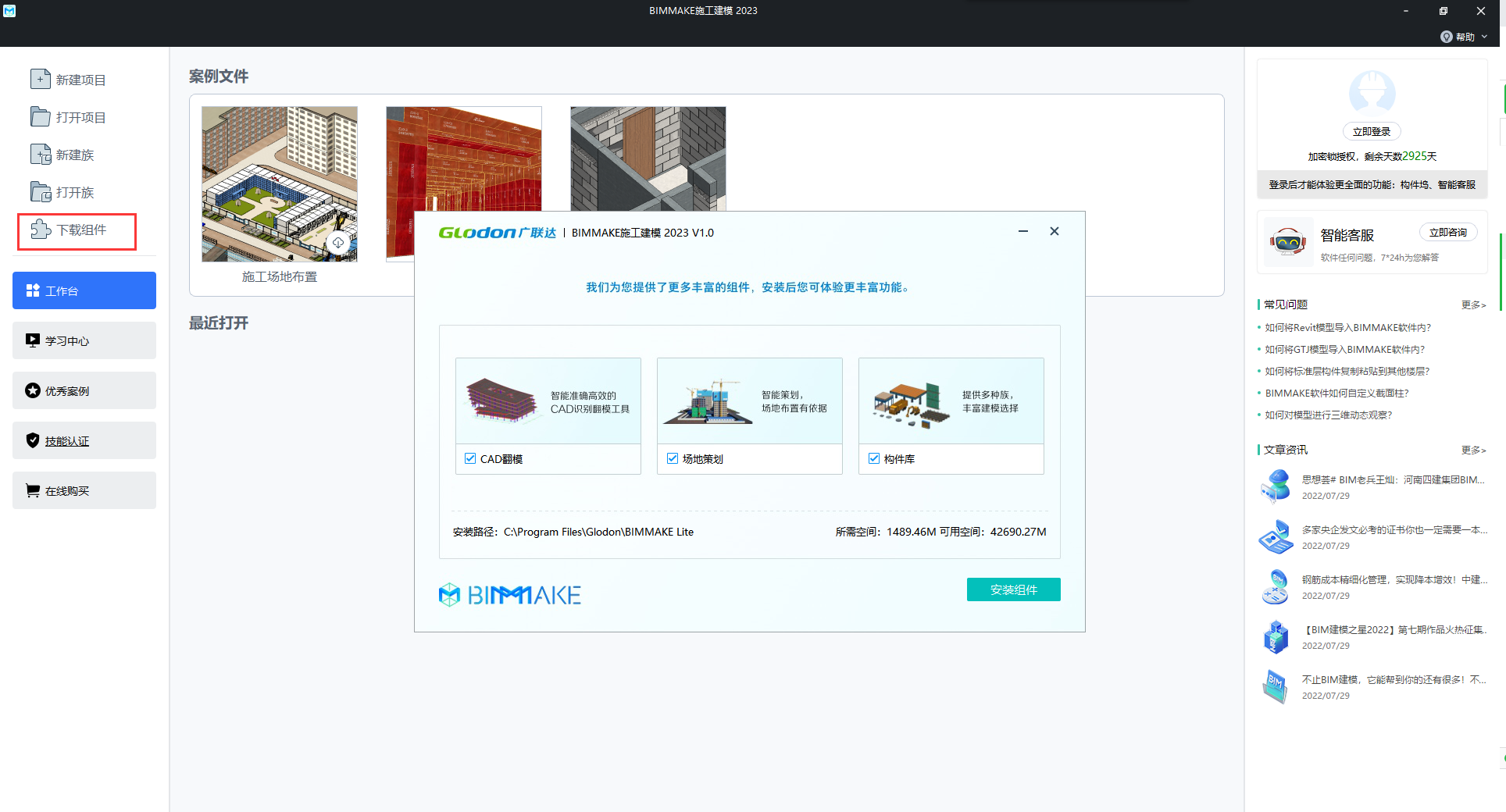Screen dimensions: 1506x812
Task: Click the excellent cases star icon
Action: tap(33, 390)
